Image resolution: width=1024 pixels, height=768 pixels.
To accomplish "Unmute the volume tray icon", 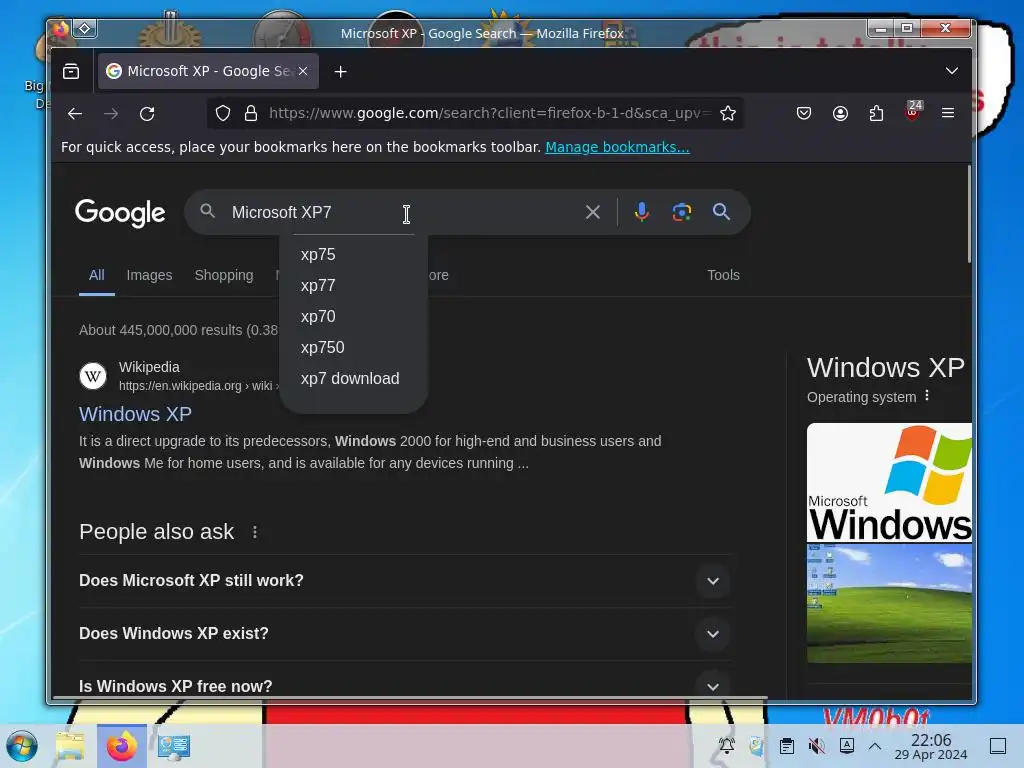I will pos(816,746).
